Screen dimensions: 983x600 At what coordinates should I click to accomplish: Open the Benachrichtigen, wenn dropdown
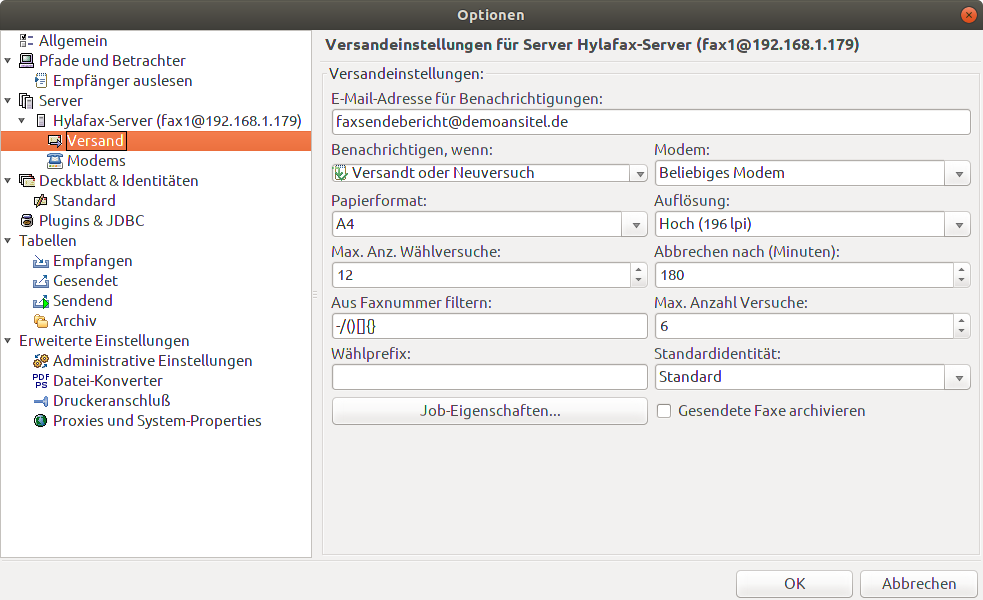[638, 174]
